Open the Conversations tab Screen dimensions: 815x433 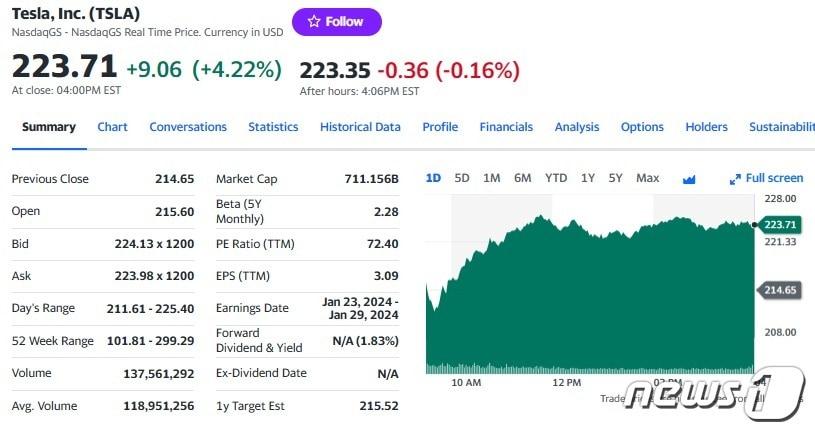coord(188,127)
